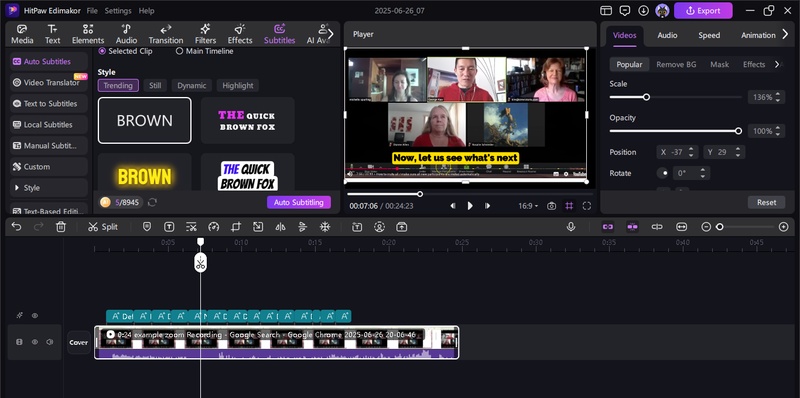Show more top toolbar categories with arrow
This screenshot has width=800, height=398.
click(x=330, y=34)
